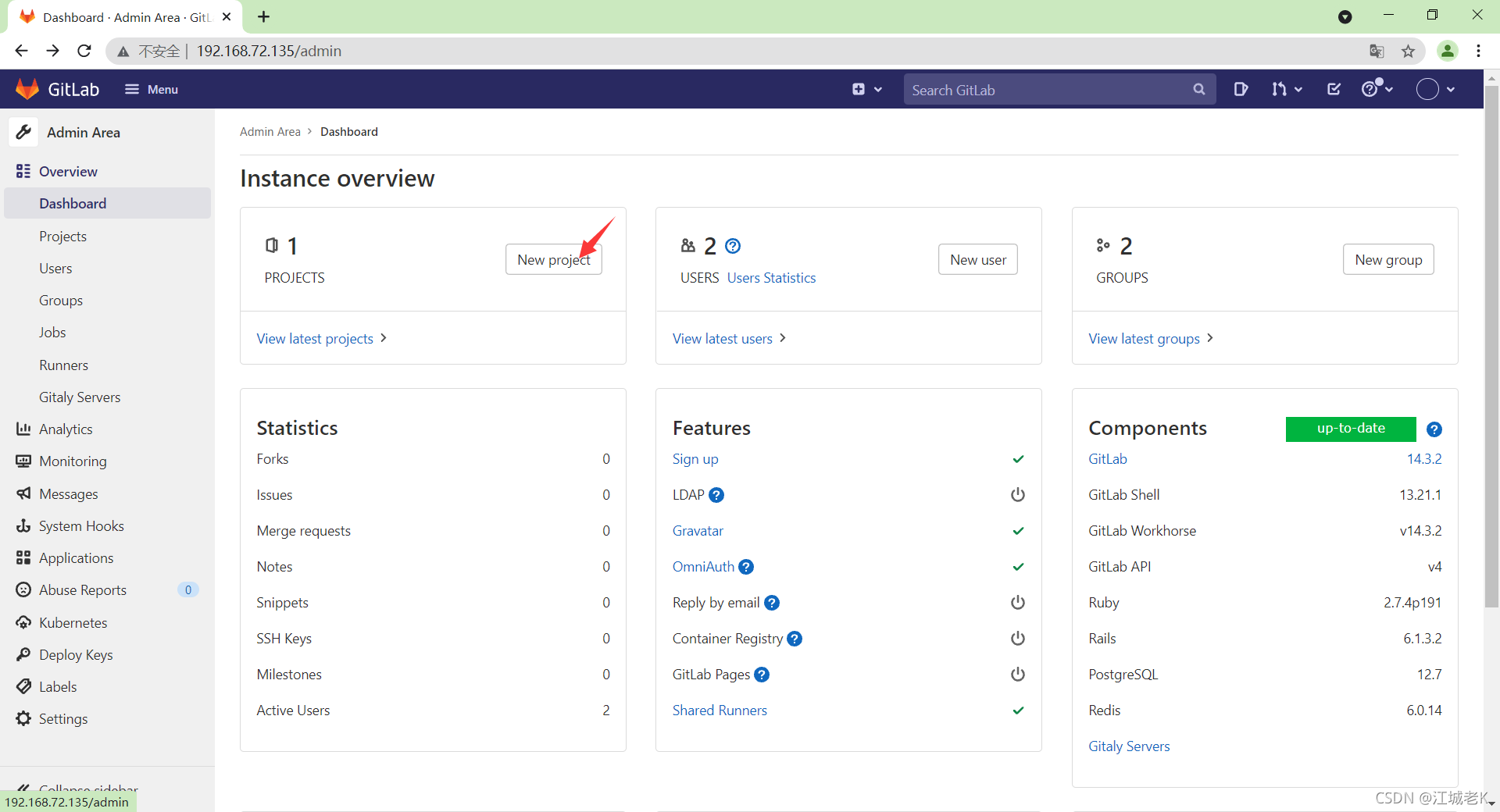Image resolution: width=1500 pixels, height=812 pixels.
Task: Click the search magnifier icon
Action: 1198,89
